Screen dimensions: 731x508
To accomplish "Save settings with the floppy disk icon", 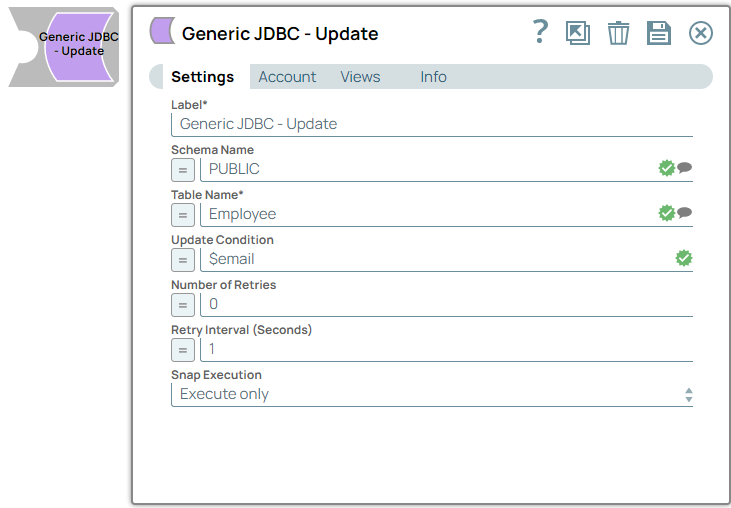I will (x=659, y=33).
